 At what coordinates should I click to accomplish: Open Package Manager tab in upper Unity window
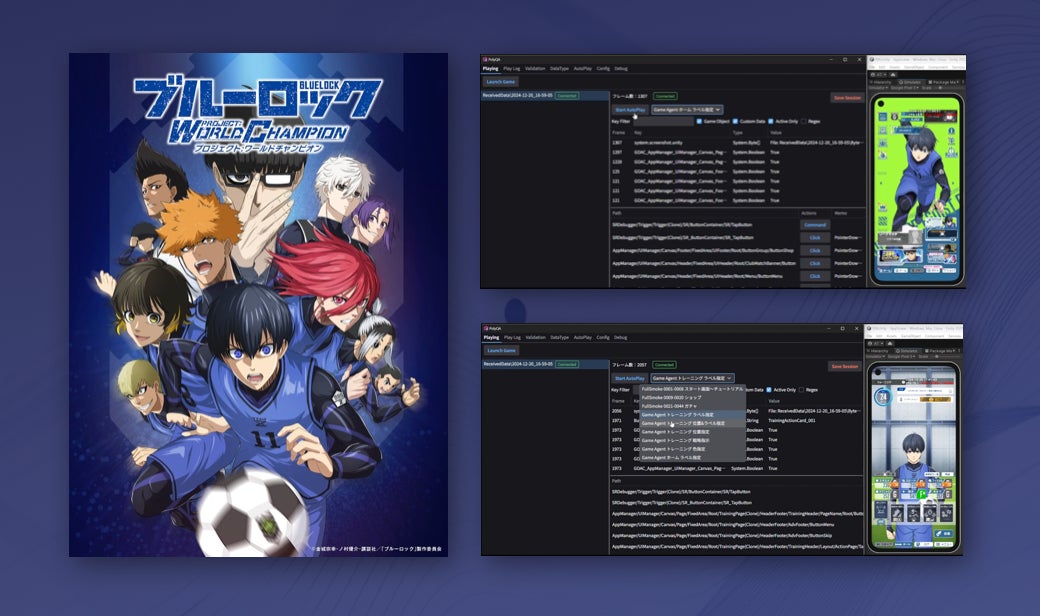point(942,82)
